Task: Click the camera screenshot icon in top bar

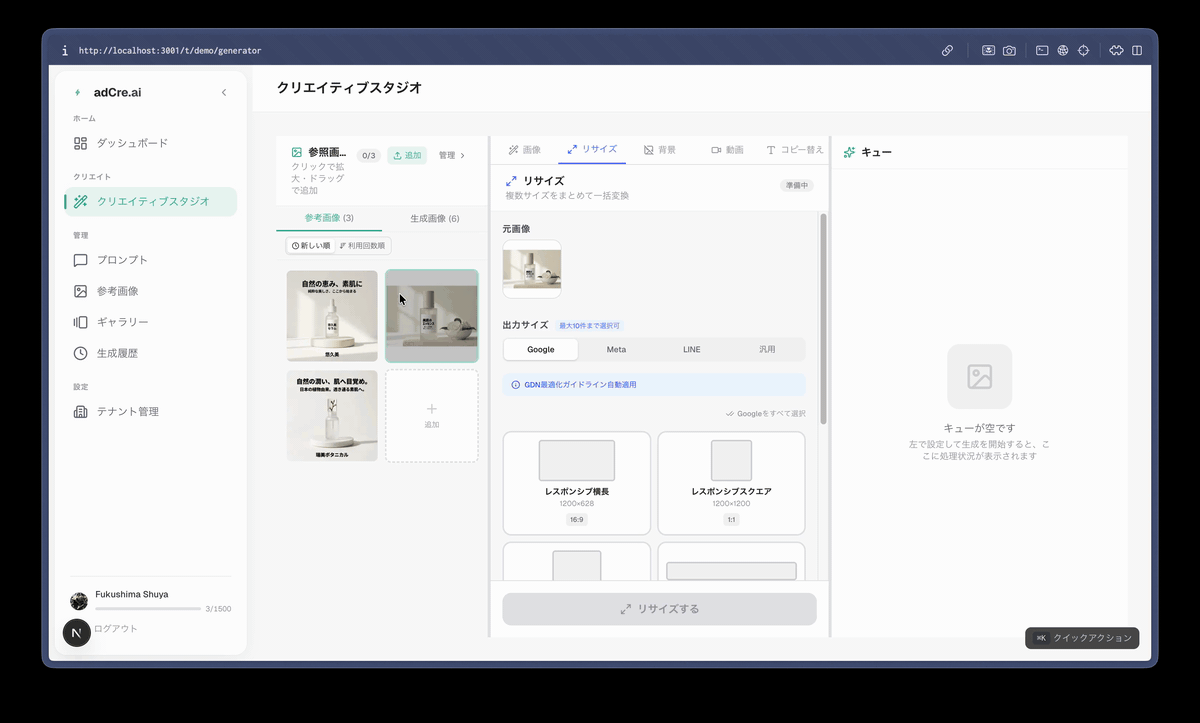Action: tap(1010, 50)
